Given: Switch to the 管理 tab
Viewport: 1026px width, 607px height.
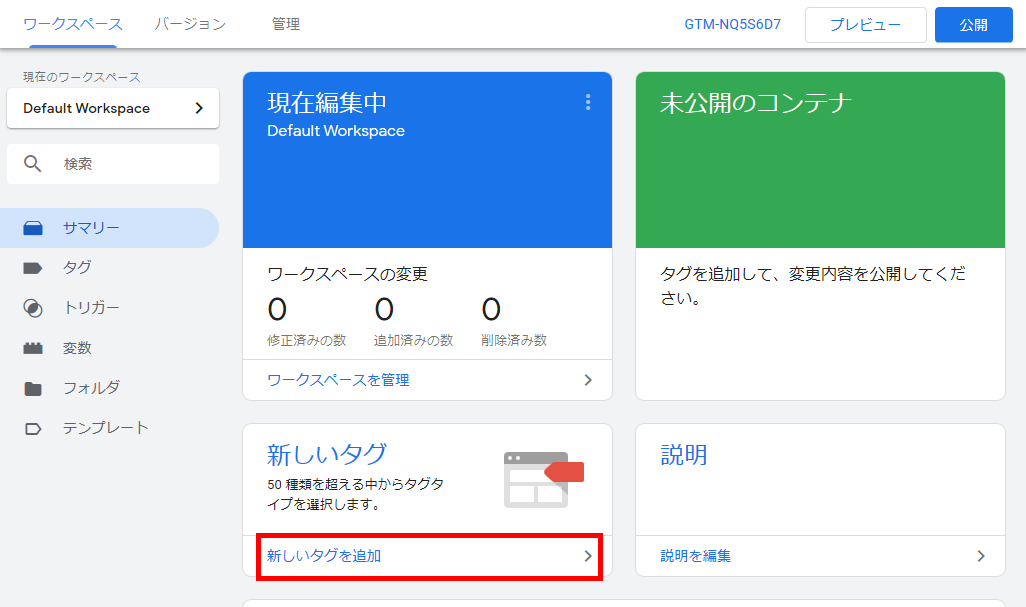Looking at the screenshot, I should tap(286, 24).
